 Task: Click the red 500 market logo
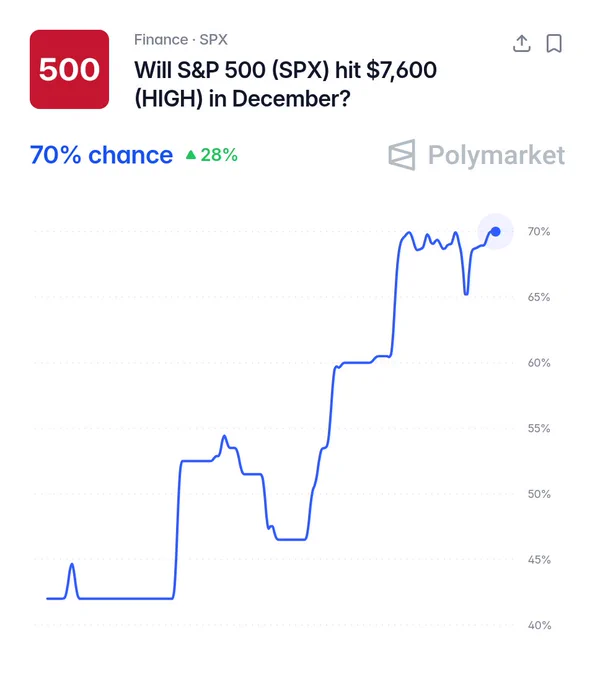coord(69,69)
